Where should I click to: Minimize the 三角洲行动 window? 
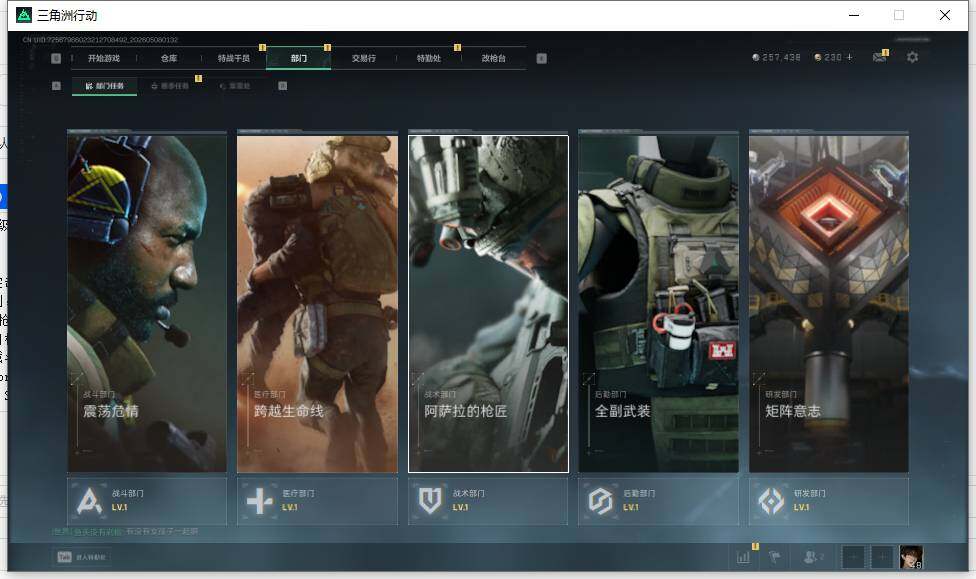854,15
